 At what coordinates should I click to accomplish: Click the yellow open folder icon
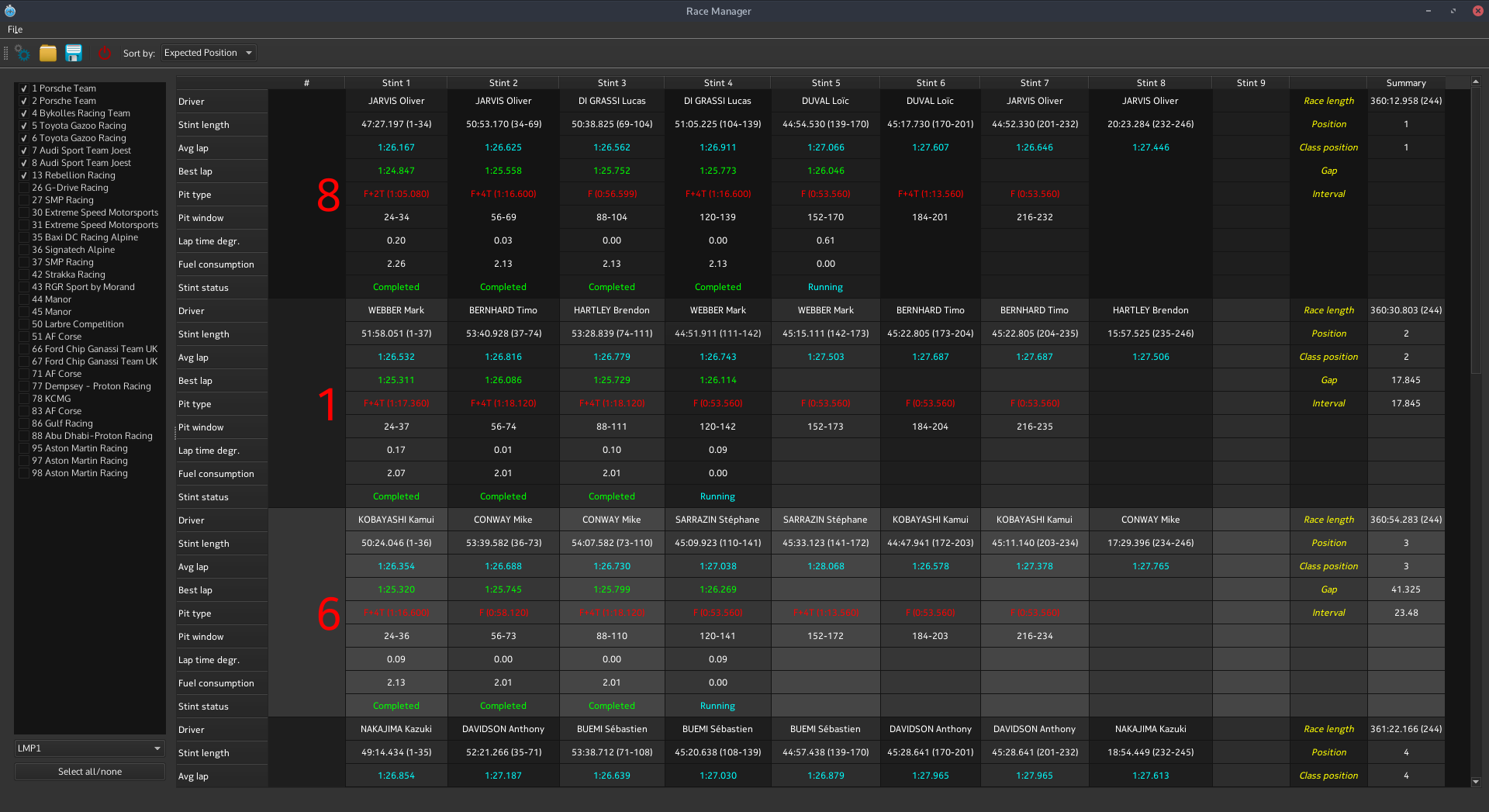[48, 54]
